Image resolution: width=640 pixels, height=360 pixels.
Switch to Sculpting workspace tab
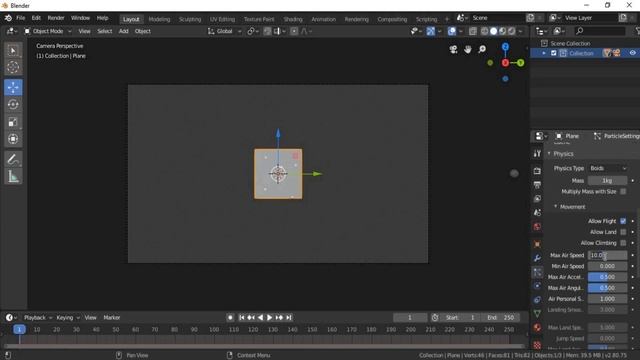click(x=190, y=19)
